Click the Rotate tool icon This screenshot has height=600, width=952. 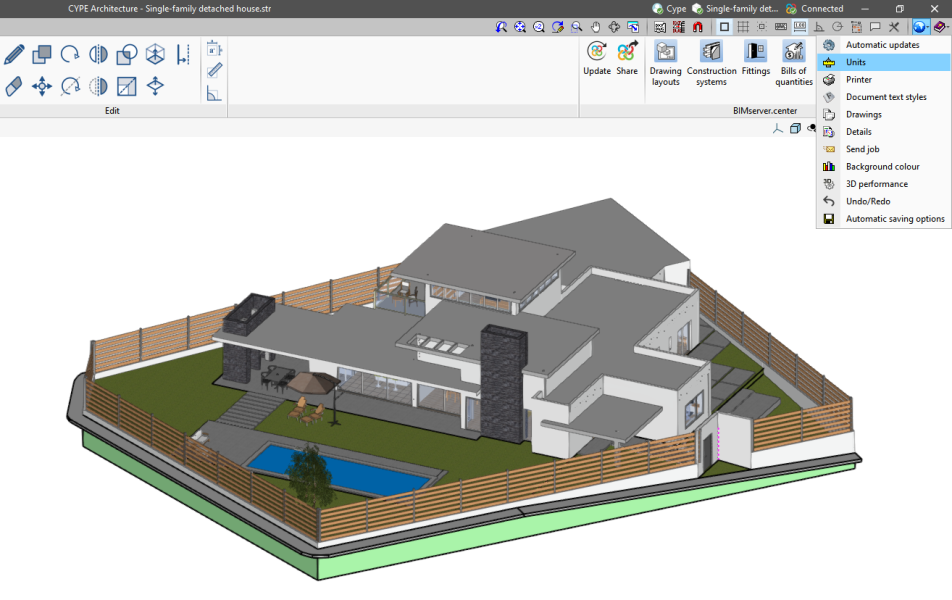pos(70,54)
